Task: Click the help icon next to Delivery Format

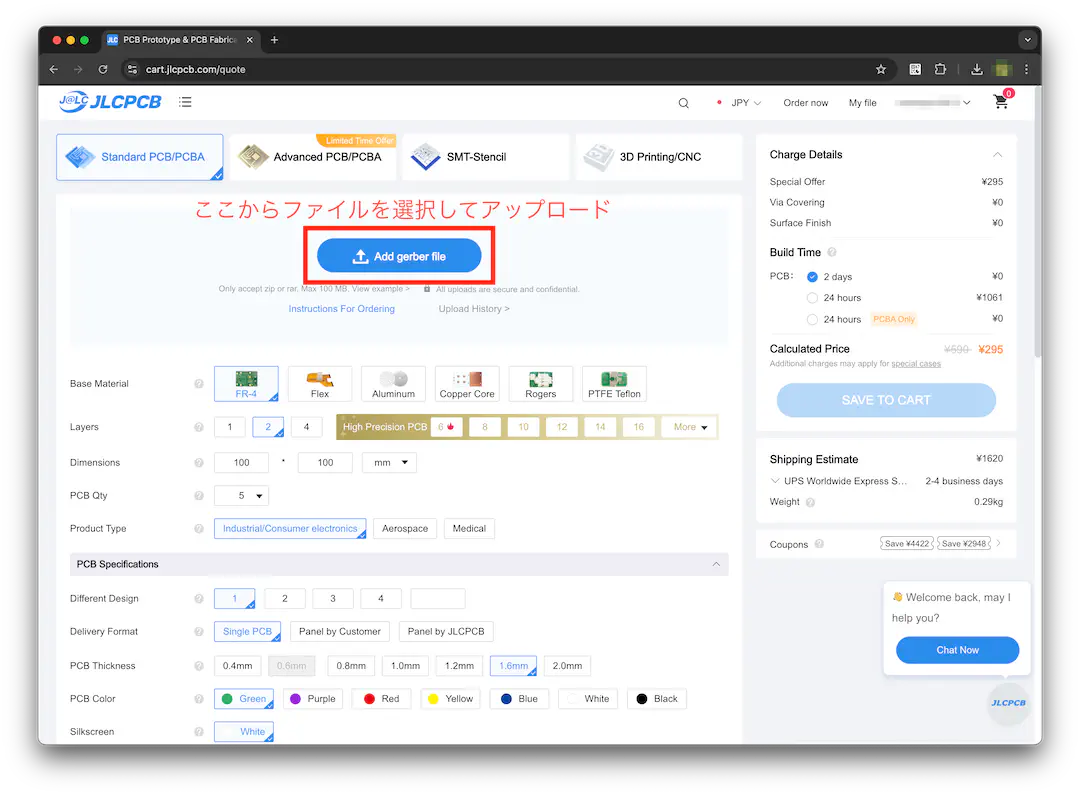Action: tap(199, 632)
